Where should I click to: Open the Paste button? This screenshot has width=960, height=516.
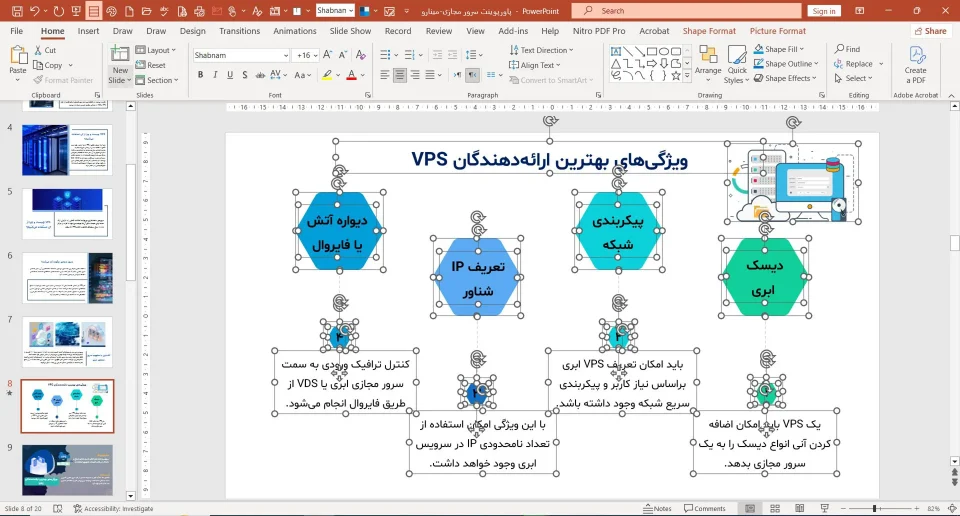pyautogui.click(x=18, y=64)
